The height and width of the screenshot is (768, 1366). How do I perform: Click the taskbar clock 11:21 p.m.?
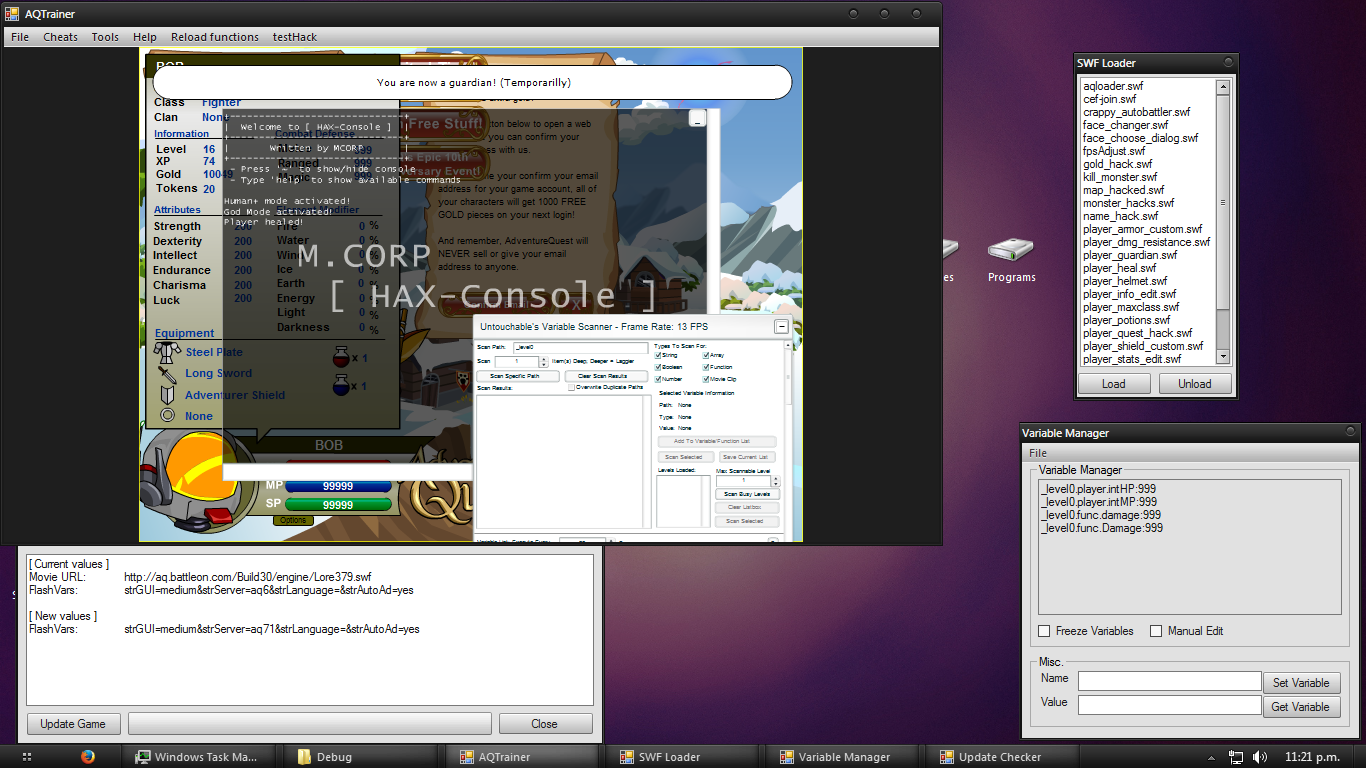1312,757
